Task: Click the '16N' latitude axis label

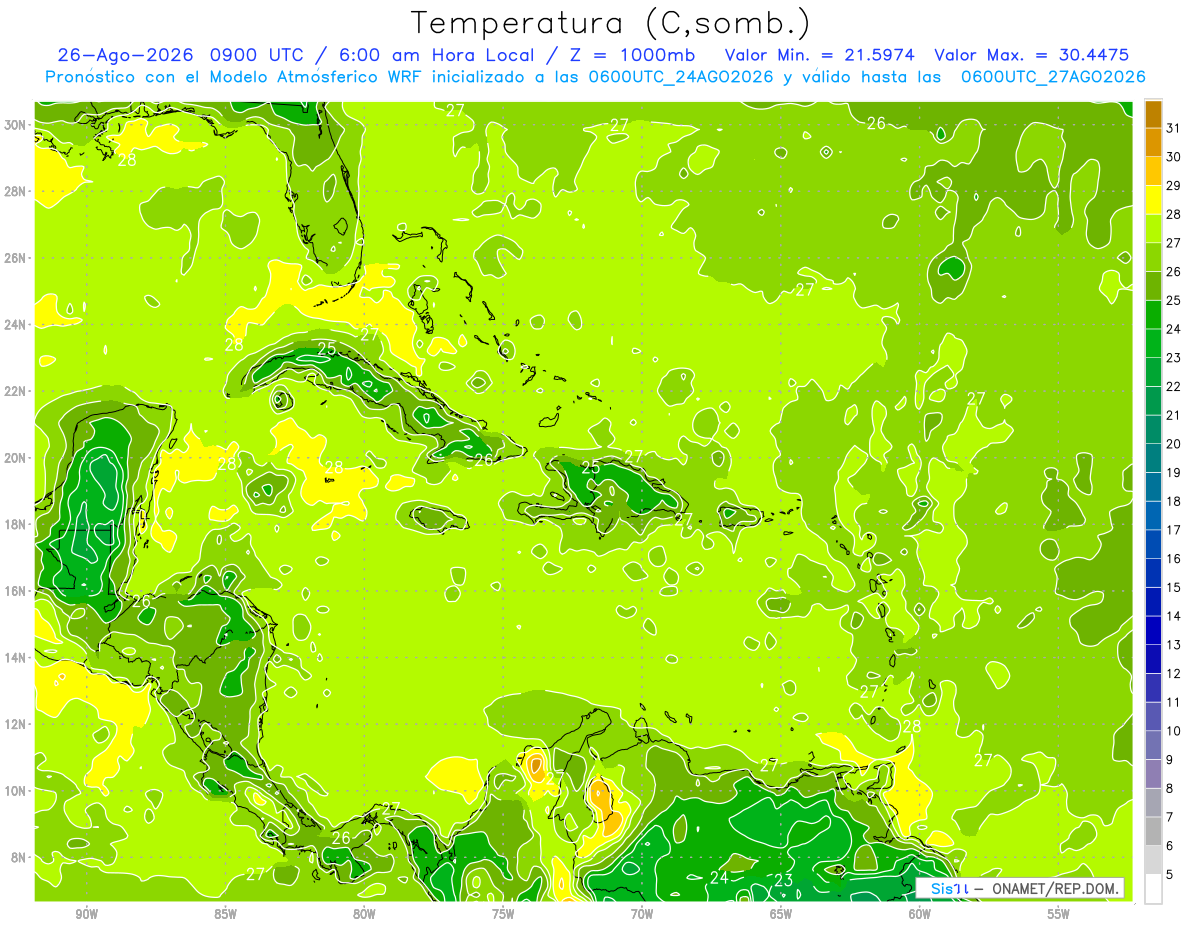Action: (x=17, y=591)
